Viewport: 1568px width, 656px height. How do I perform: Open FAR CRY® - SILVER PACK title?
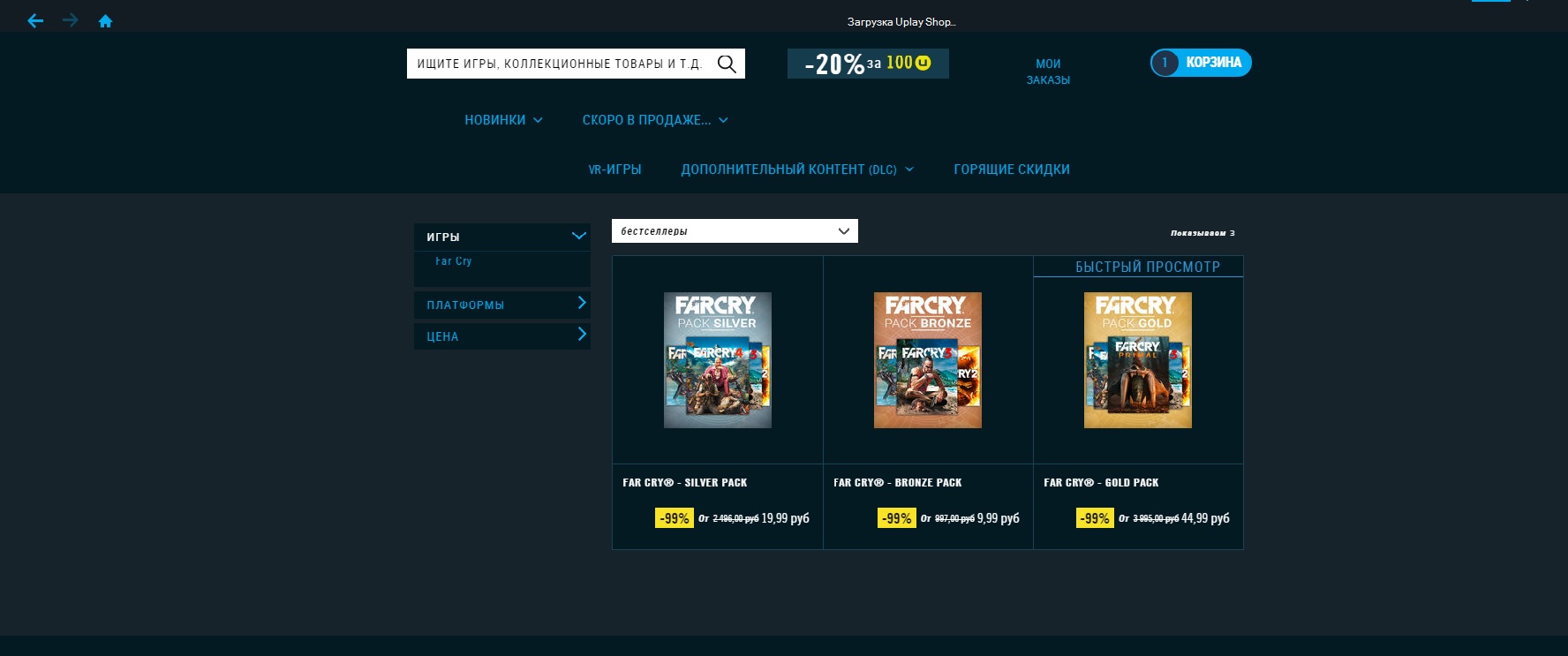(x=685, y=483)
